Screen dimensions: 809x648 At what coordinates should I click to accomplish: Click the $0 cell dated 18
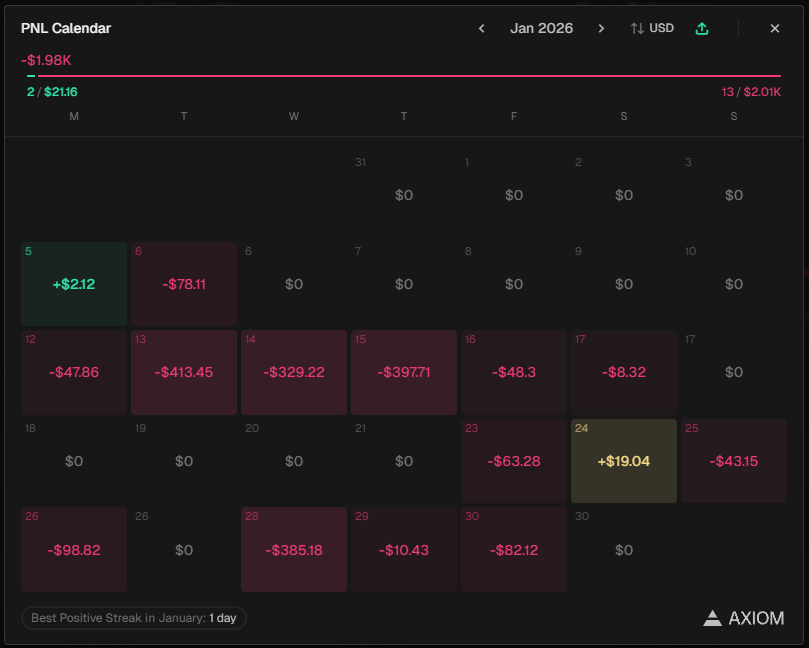coord(74,461)
